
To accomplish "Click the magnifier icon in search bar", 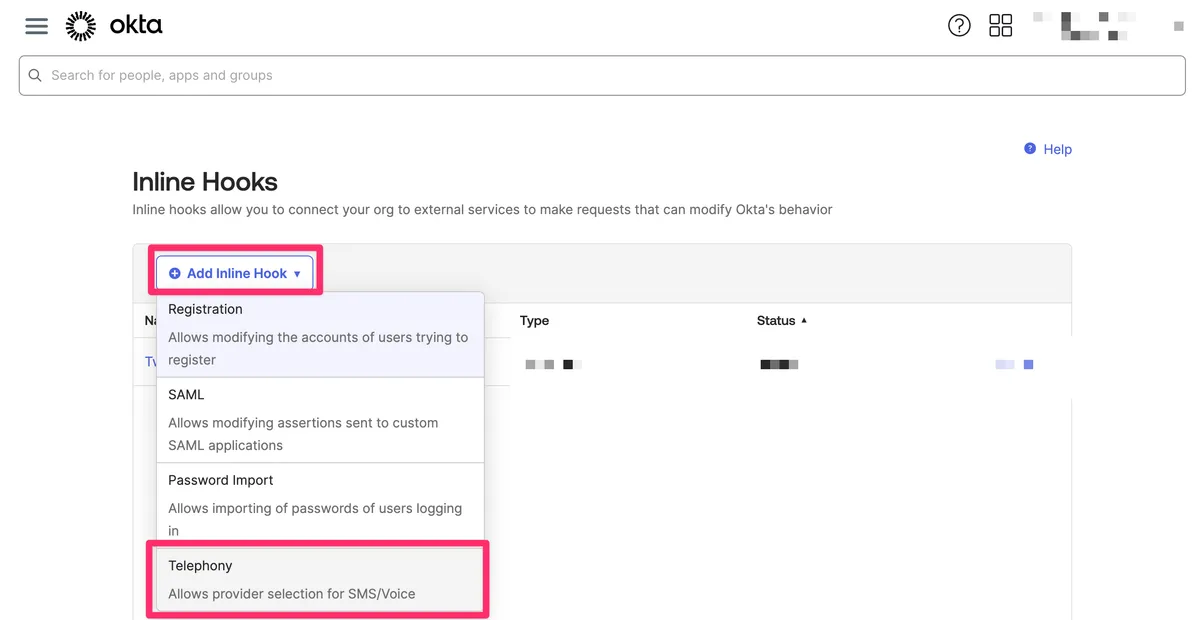I will pyautogui.click(x=36, y=76).
